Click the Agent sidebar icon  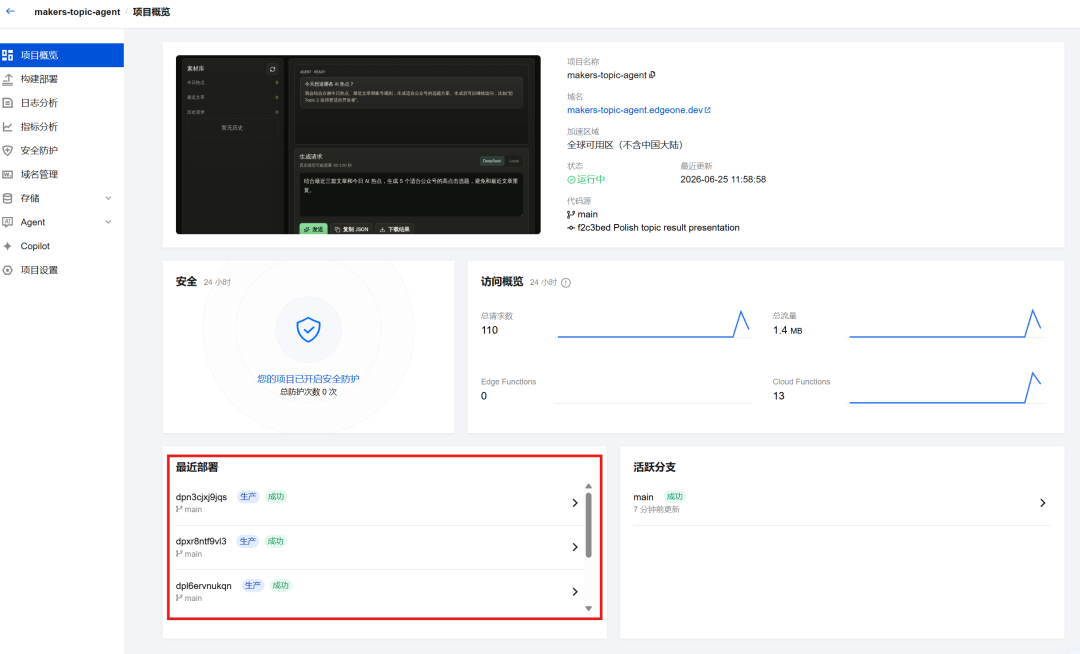[8, 222]
